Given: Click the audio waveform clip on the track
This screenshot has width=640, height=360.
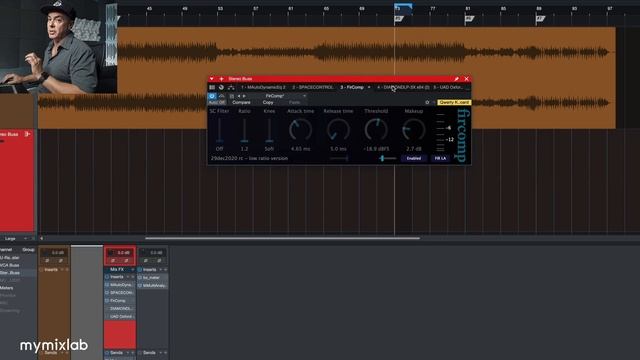Looking at the screenshot, I should tap(327, 78).
